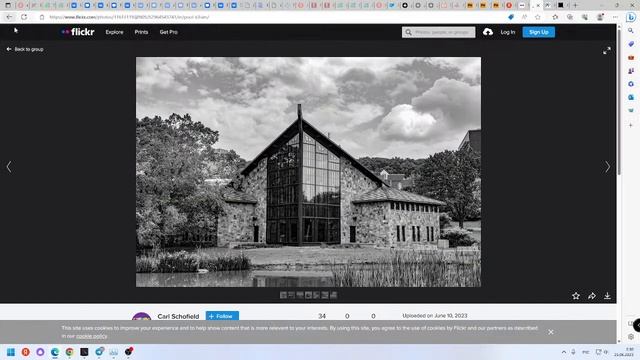Click the Uploaded on June 10, 2023 text
Image resolution: width=640 pixels, height=360 pixels.
click(435, 316)
